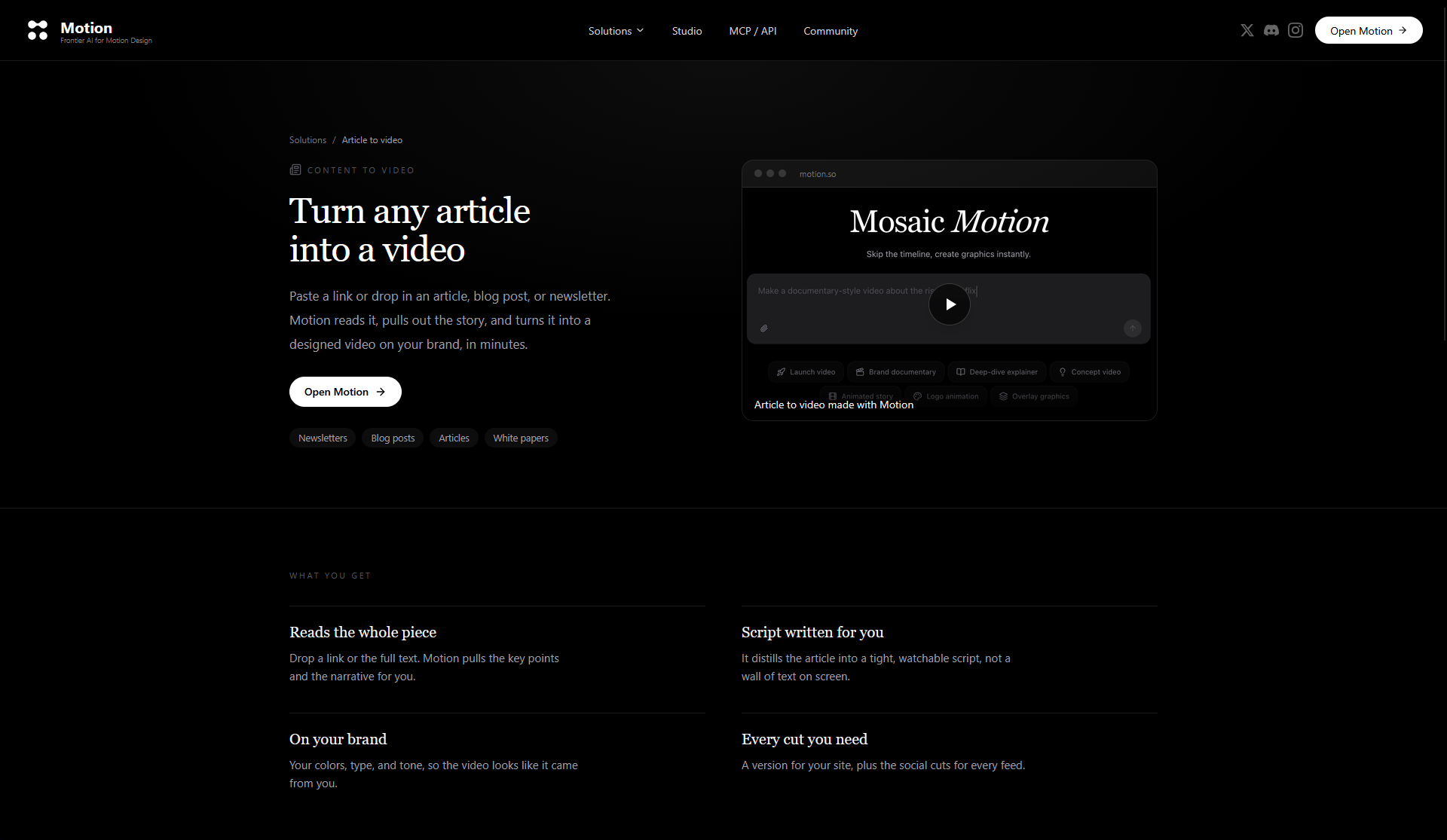The width and height of the screenshot is (1447, 840).
Task: Expand the Solutions dropdown menu
Action: pos(616,31)
